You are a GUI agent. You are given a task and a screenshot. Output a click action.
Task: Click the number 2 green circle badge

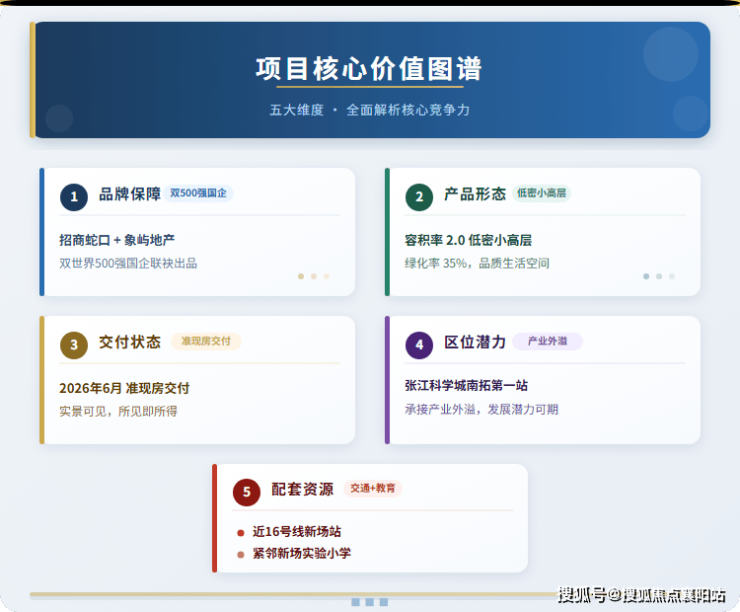pos(419,197)
